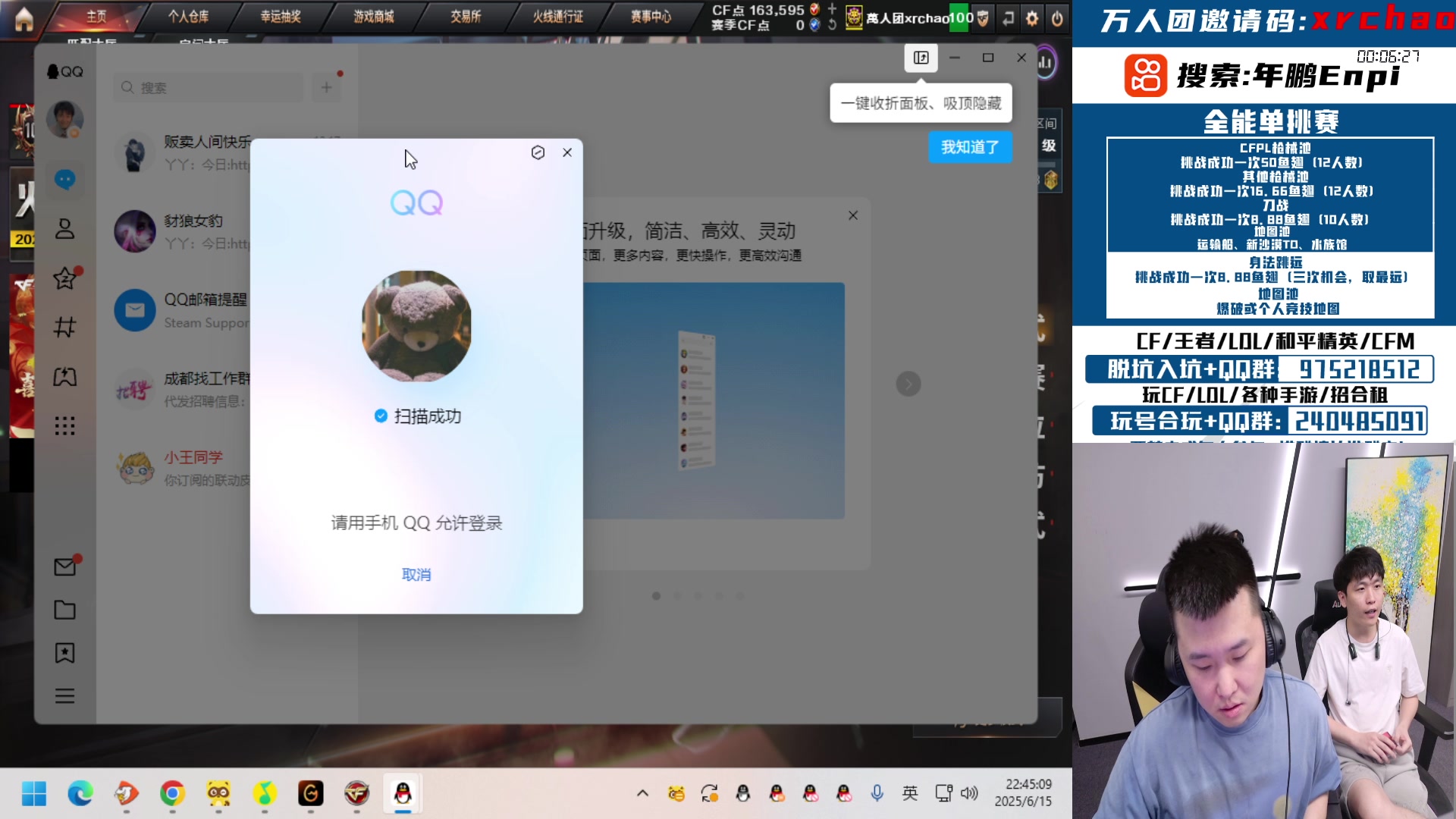The height and width of the screenshot is (819, 1456).
Task: Open the hamburger menu in QQ sidebar
Action: click(65, 696)
